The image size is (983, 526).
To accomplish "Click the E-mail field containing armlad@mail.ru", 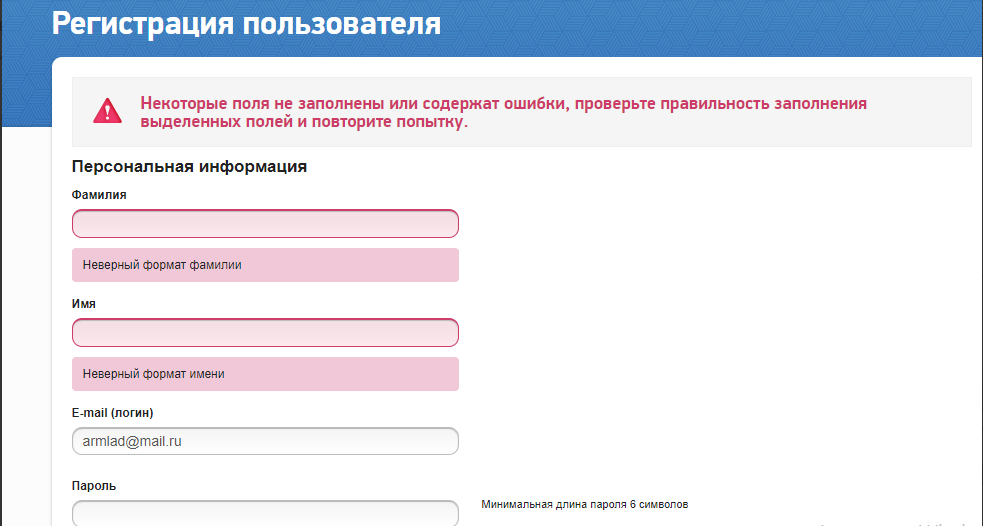I will pos(265,441).
